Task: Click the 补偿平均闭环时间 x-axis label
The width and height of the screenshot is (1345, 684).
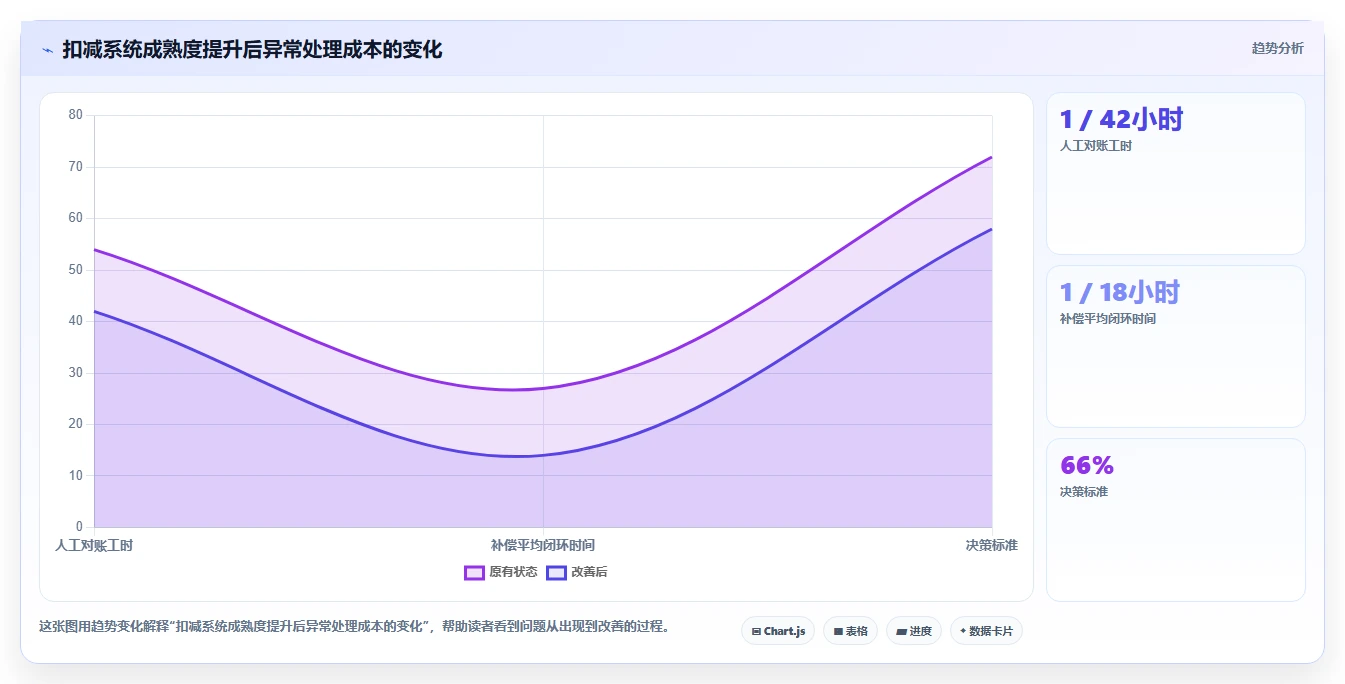Action: click(543, 545)
